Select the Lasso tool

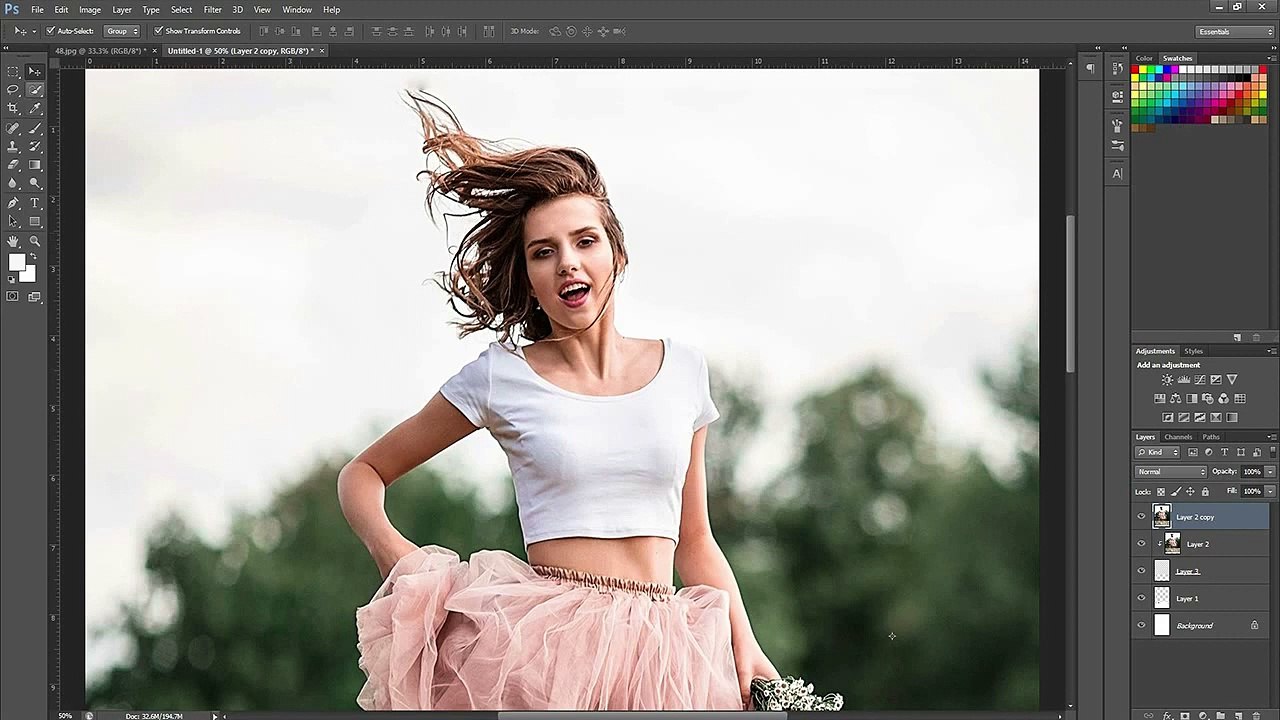tap(13, 90)
